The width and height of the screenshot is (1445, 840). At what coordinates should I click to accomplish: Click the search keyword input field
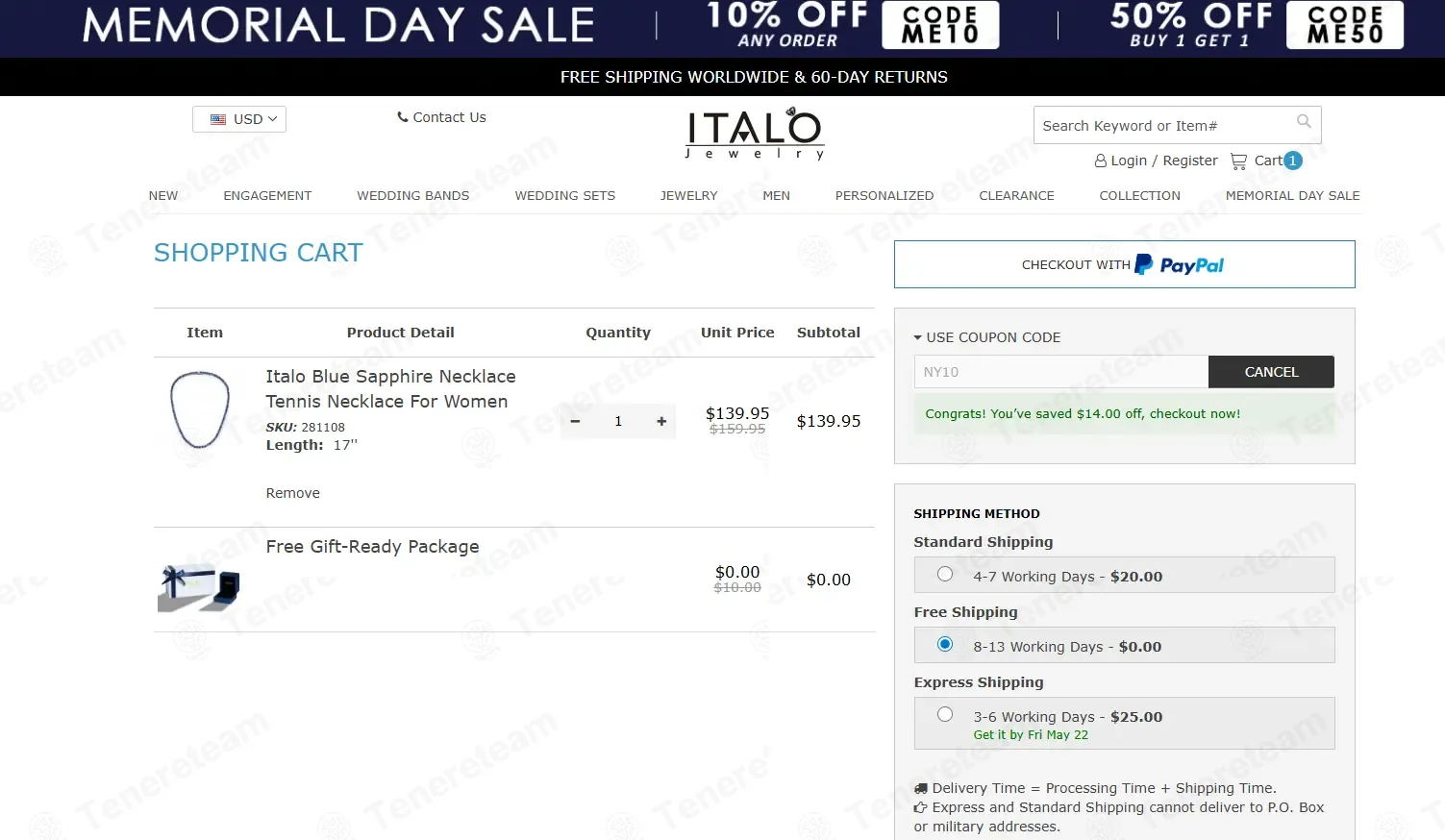tap(1163, 125)
